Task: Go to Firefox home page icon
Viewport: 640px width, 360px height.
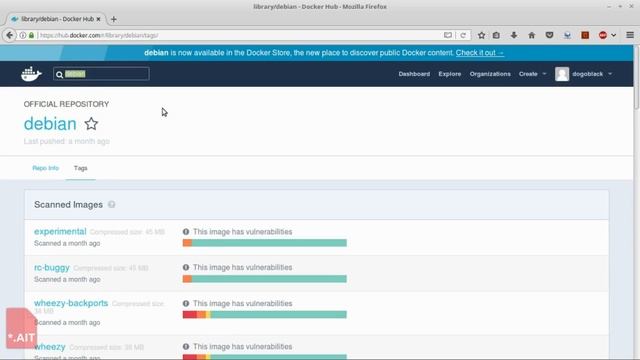Action: coord(531,35)
